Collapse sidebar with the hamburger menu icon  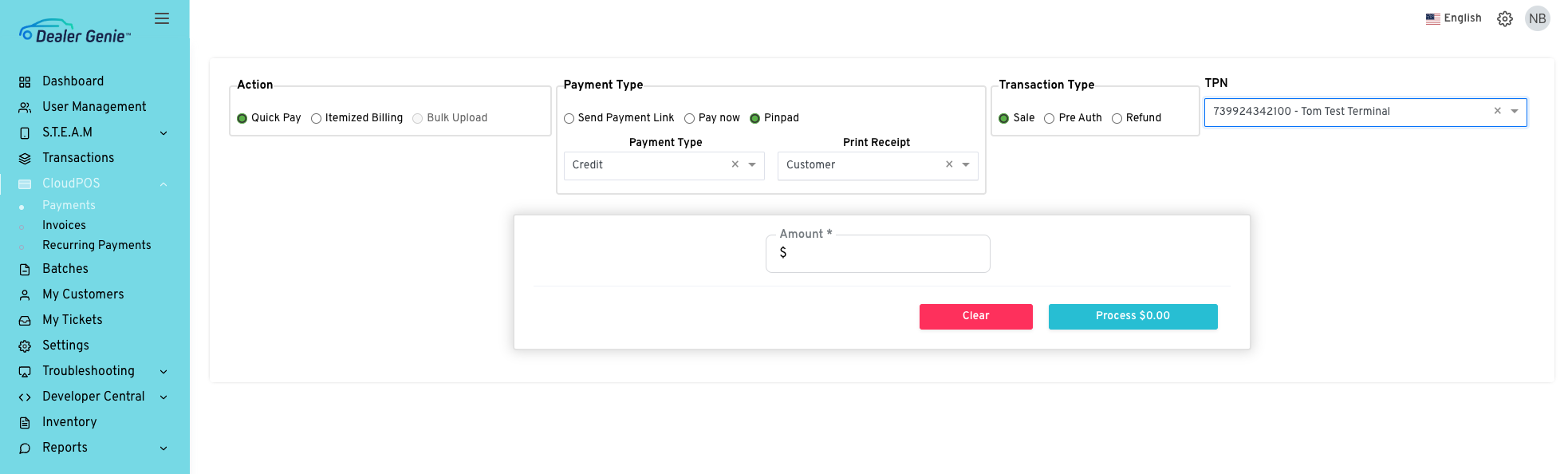coord(162,18)
